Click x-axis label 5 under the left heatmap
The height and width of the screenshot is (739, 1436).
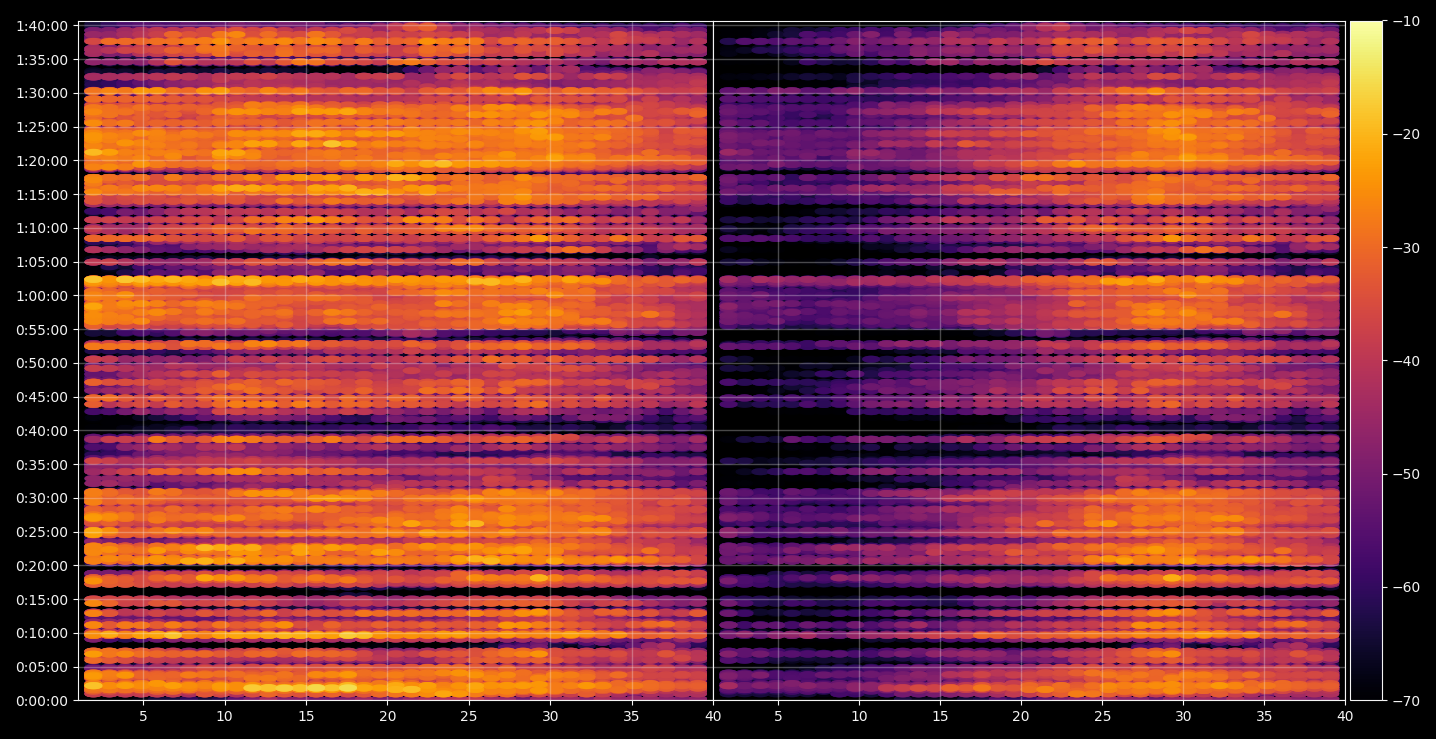pyautogui.click(x=143, y=717)
